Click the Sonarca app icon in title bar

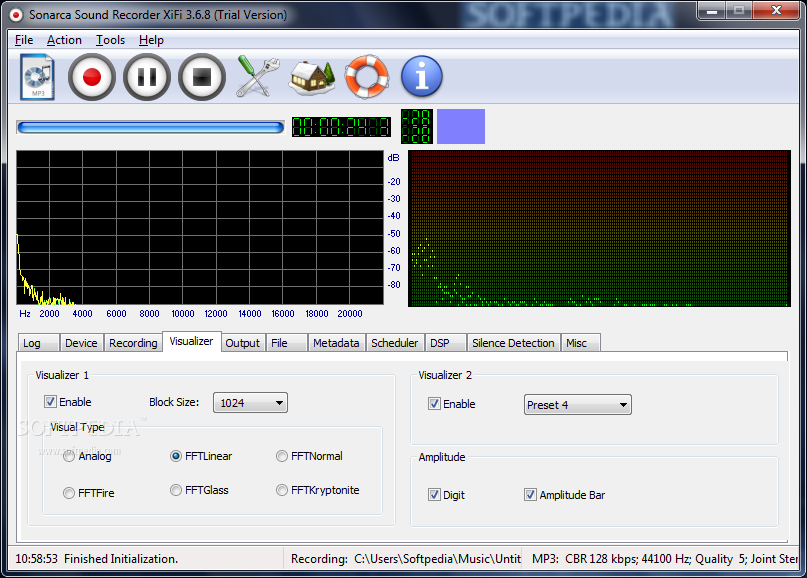[16, 15]
